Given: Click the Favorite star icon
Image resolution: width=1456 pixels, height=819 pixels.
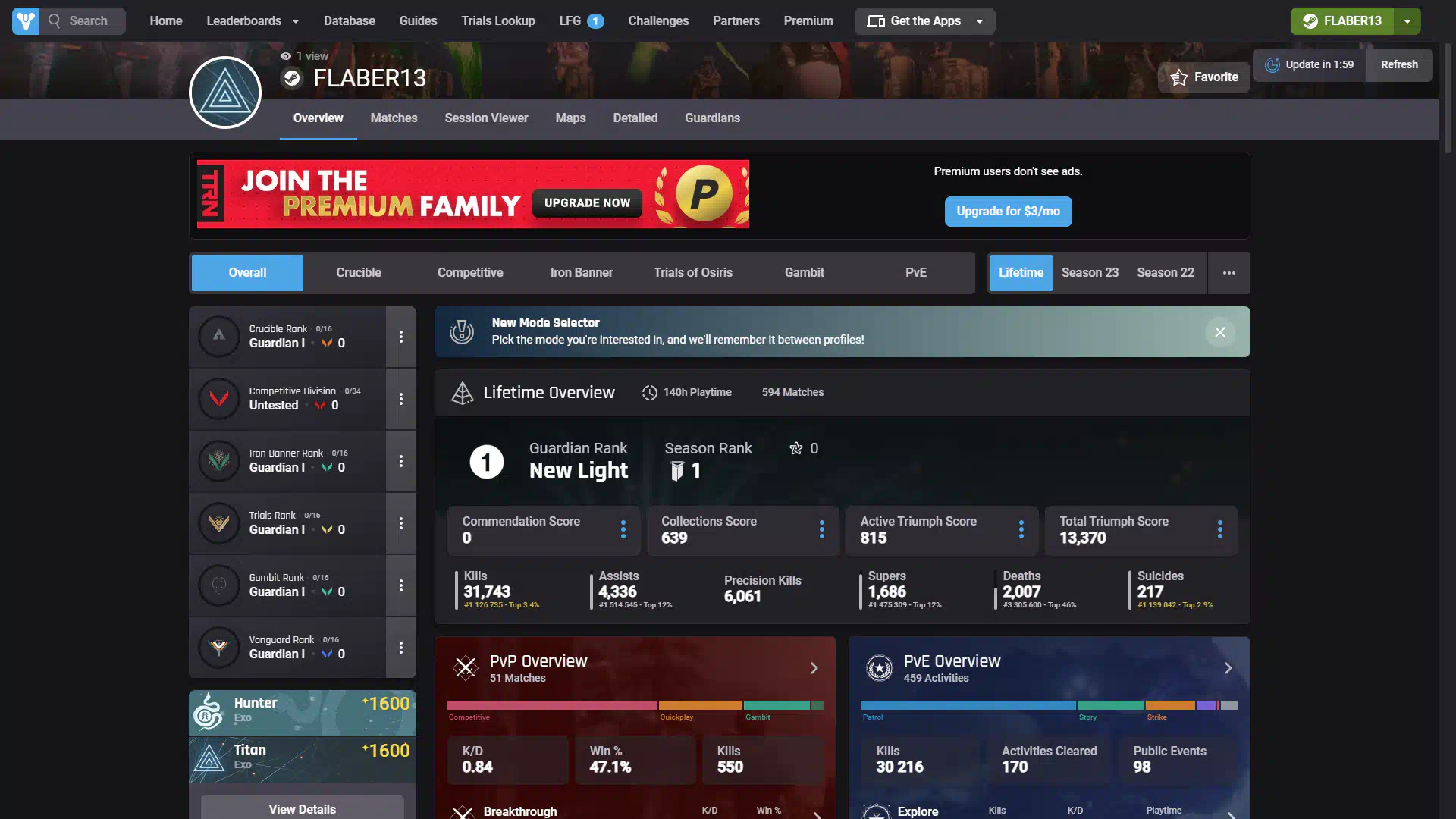Looking at the screenshot, I should point(1179,77).
